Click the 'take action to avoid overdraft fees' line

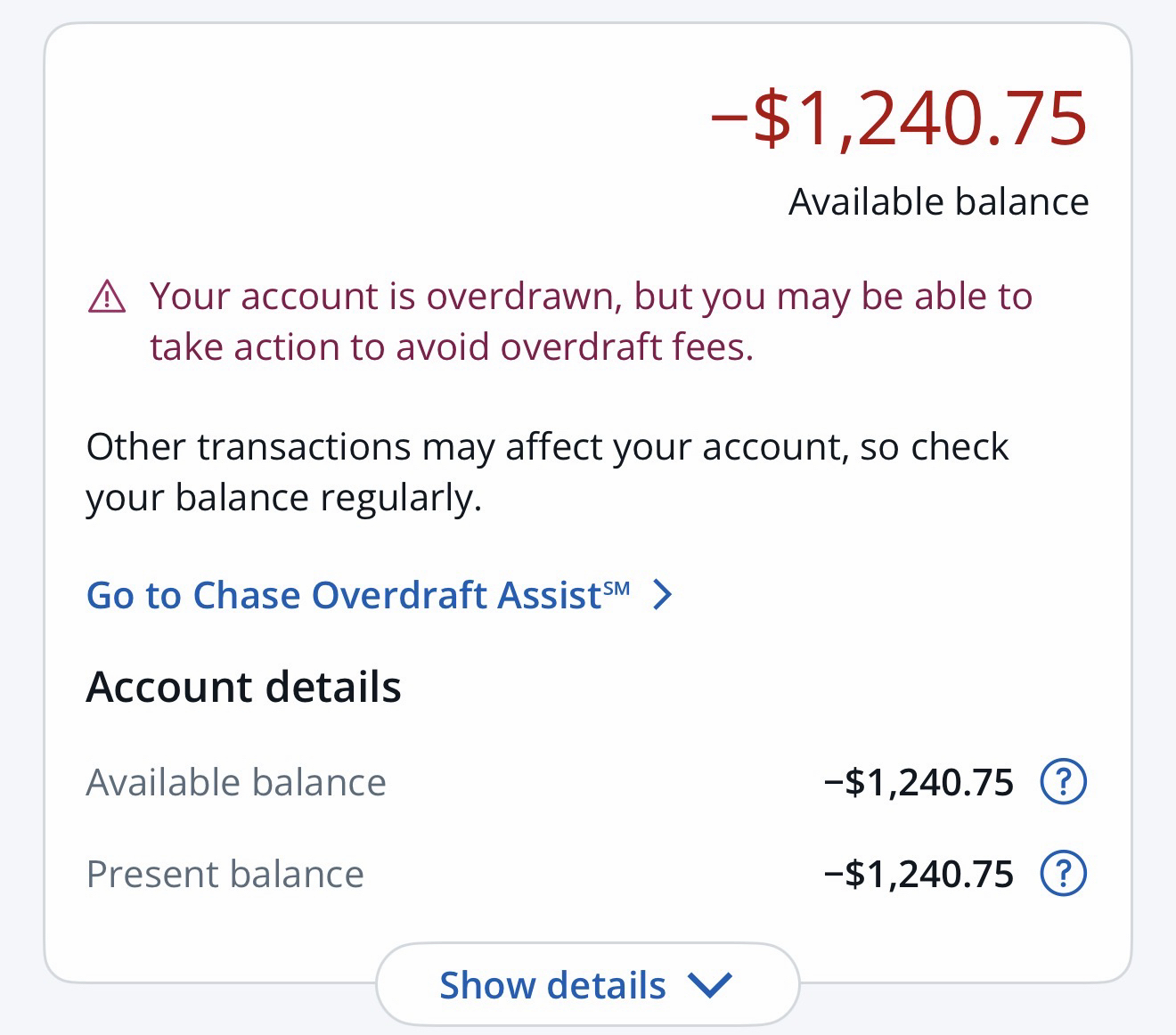(x=451, y=347)
